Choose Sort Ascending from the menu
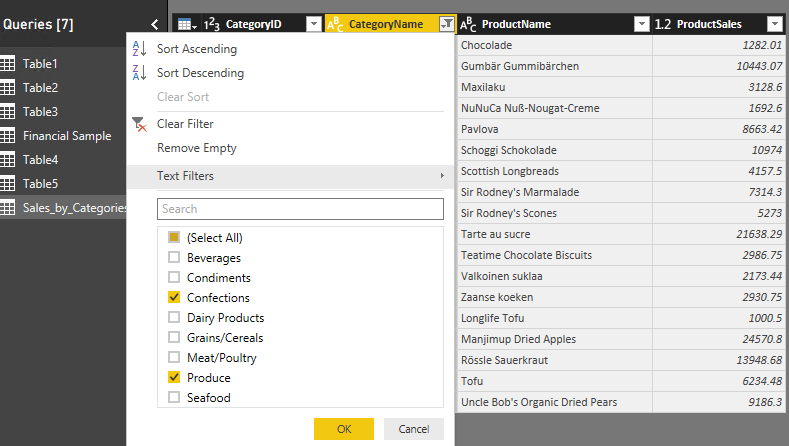 click(197, 49)
